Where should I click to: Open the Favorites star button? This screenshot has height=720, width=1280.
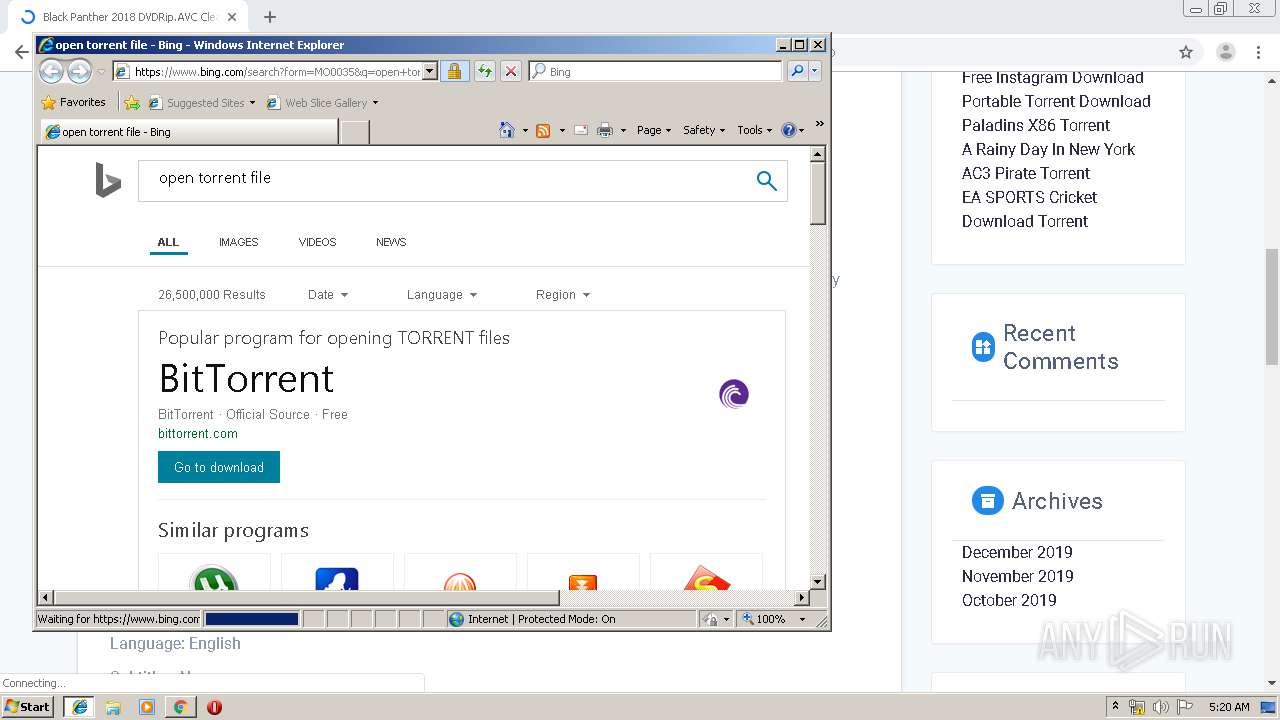tap(73, 102)
